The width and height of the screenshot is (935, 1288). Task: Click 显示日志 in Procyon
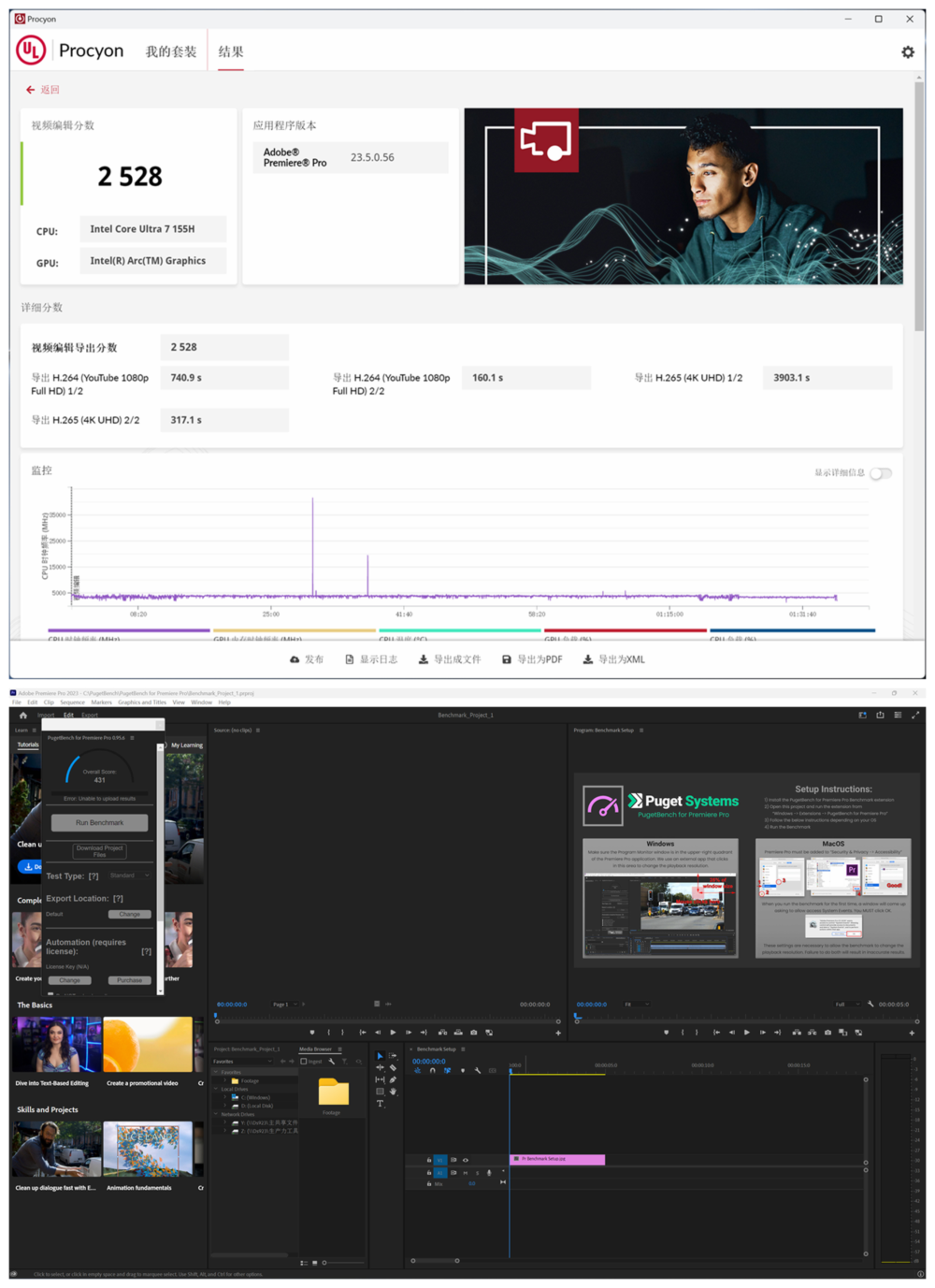pos(371,659)
